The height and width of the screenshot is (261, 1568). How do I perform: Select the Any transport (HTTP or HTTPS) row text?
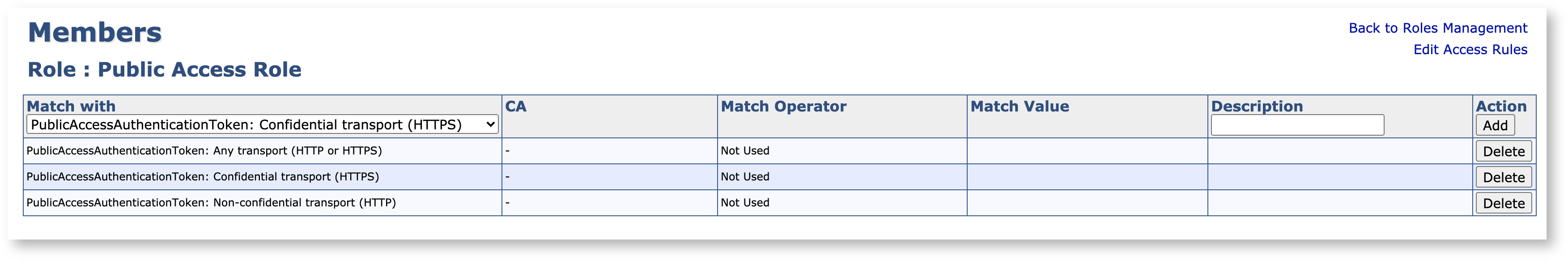tap(204, 150)
